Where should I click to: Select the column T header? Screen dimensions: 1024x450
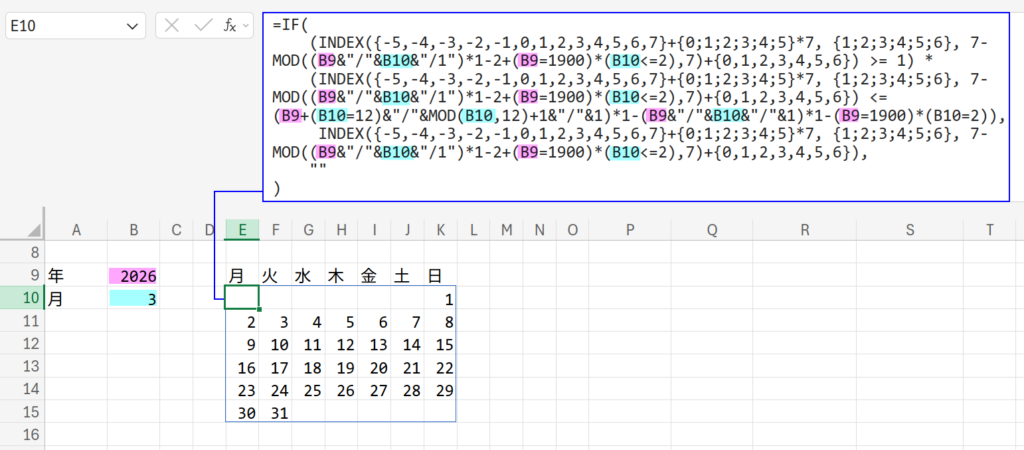point(989,230)
